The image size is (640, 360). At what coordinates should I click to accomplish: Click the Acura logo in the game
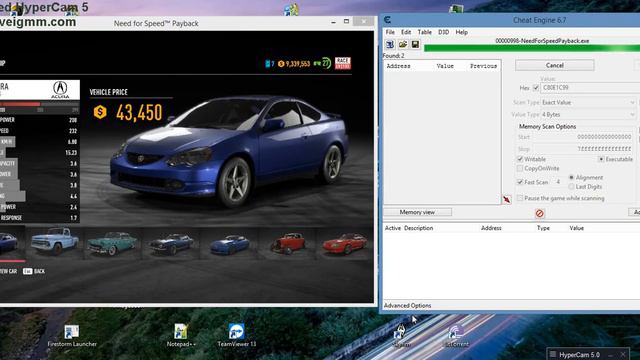60,89
